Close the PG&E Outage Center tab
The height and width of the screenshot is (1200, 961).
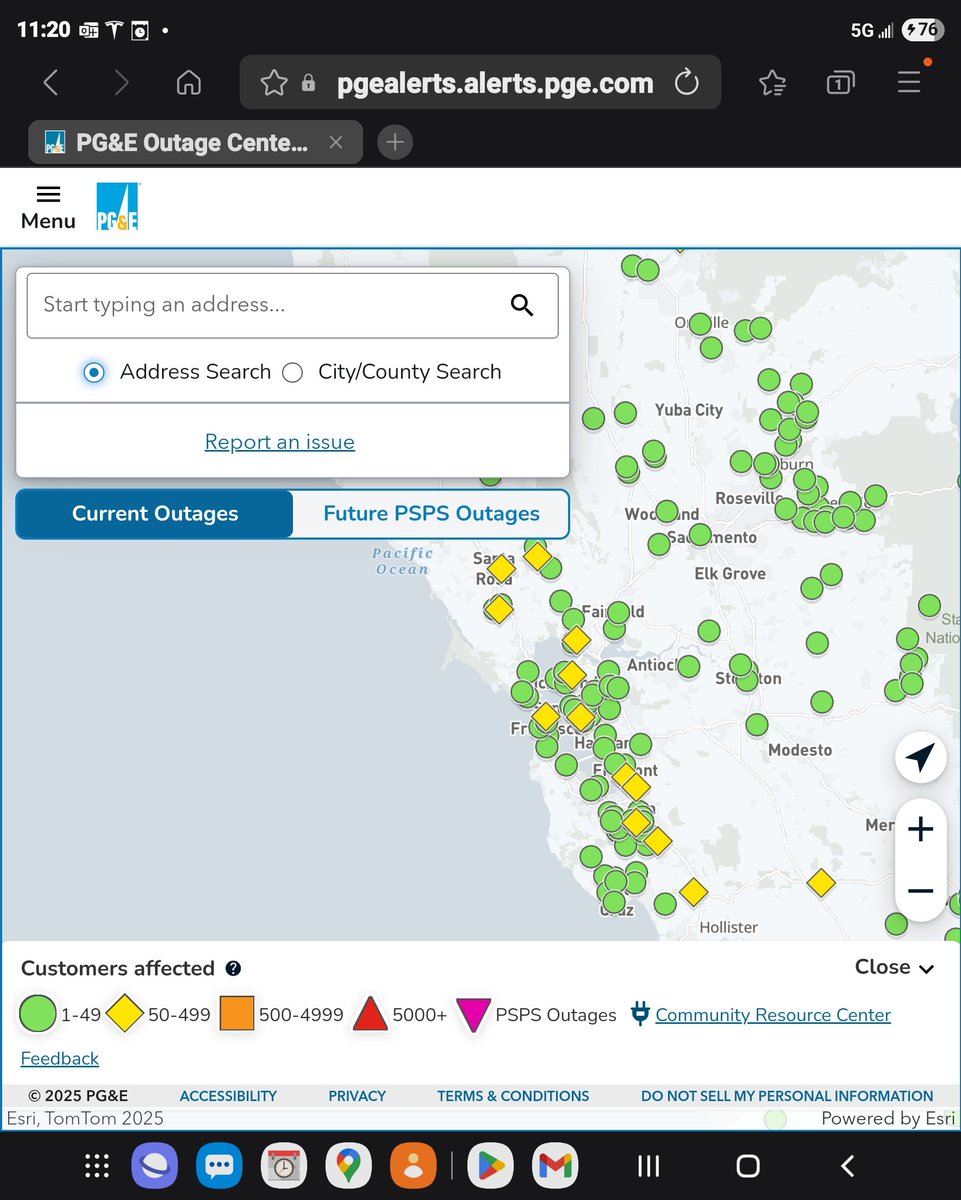[x=336, y=143]
